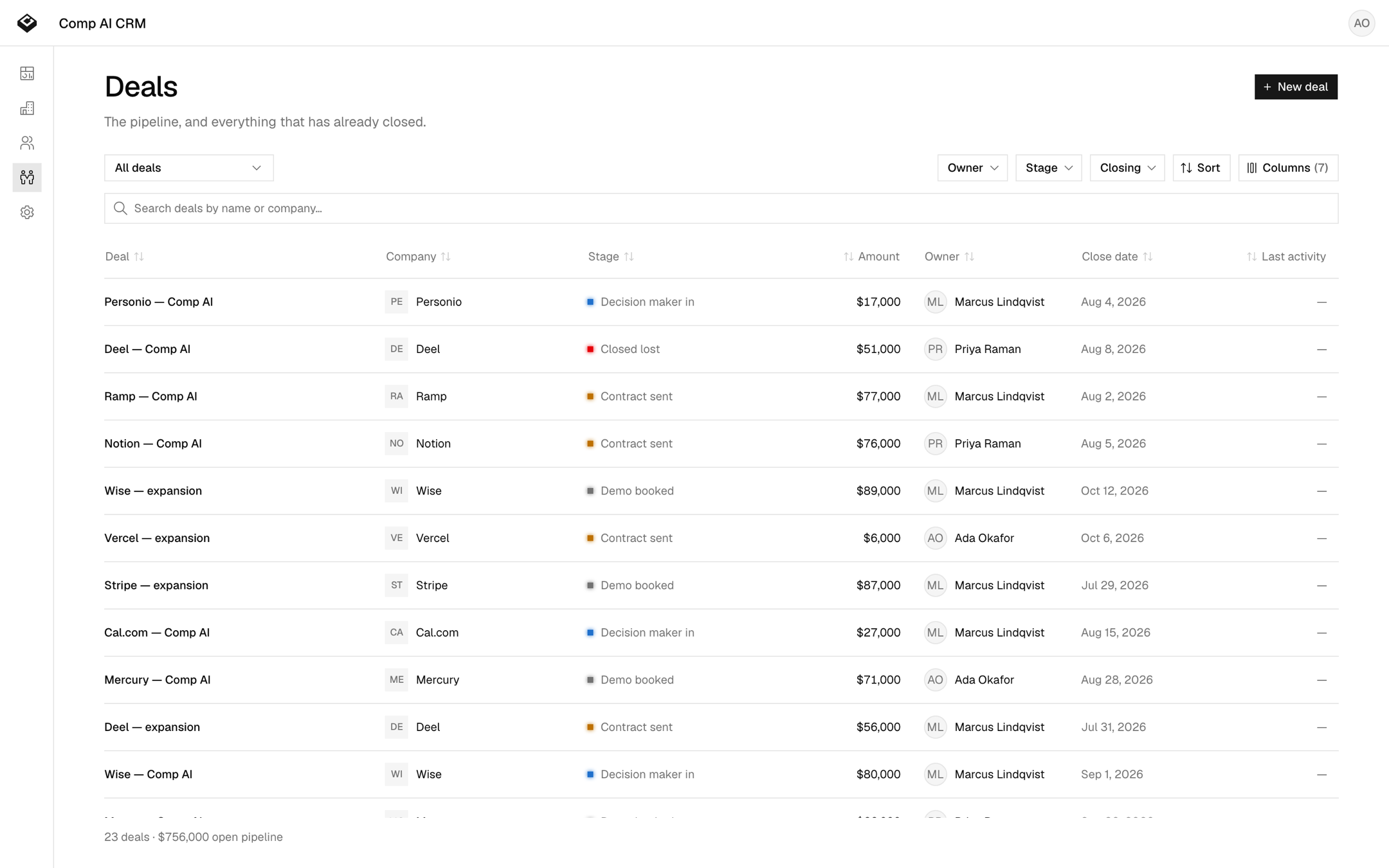The image size is (1389, 868).
Task: Open the Notion — Comp AI deal
Action: [x=153, y=444]
